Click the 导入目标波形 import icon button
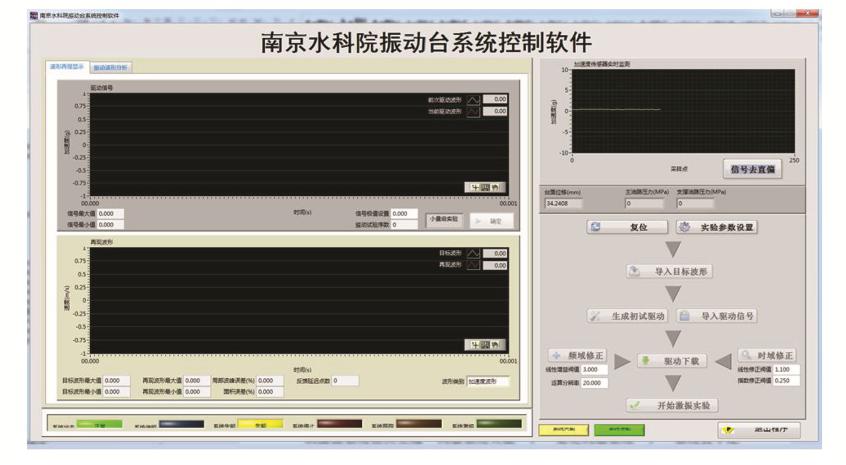 tap(669, 271)
